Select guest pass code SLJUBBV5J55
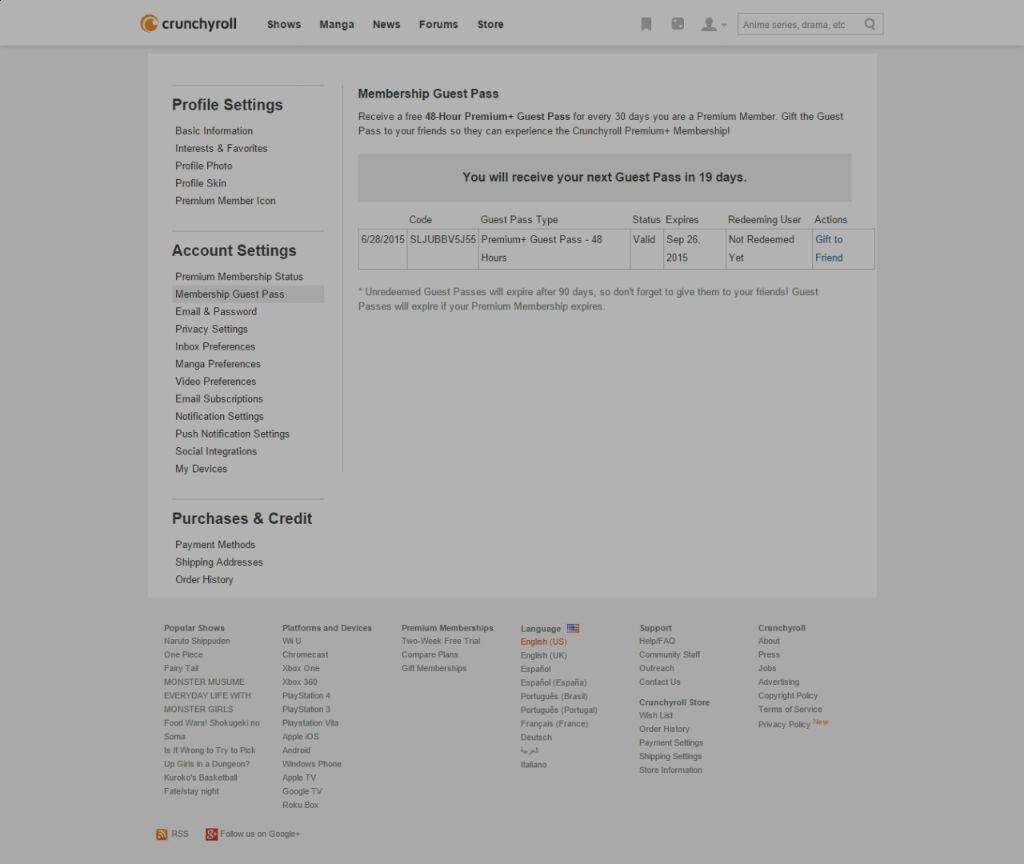The image size is (1024, 864). coord(443,240)
